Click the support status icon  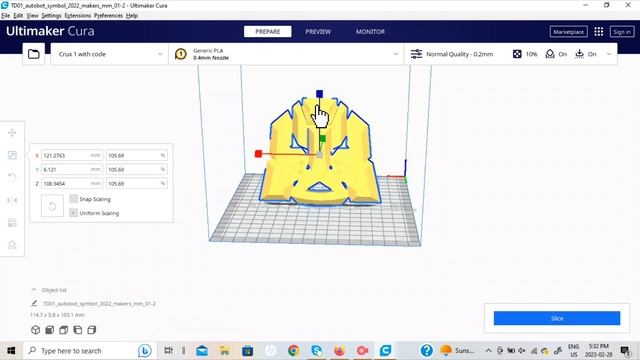click(x=550, y=54)
